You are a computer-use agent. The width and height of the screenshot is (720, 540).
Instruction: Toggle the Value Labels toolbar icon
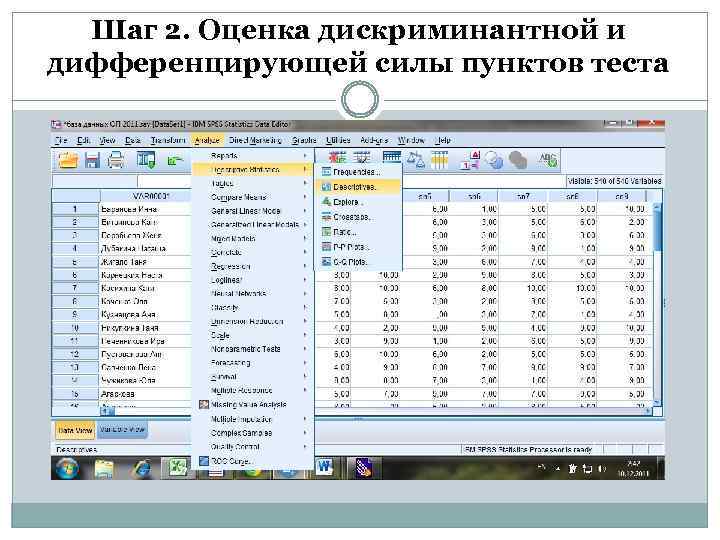(x=470, y=160)
